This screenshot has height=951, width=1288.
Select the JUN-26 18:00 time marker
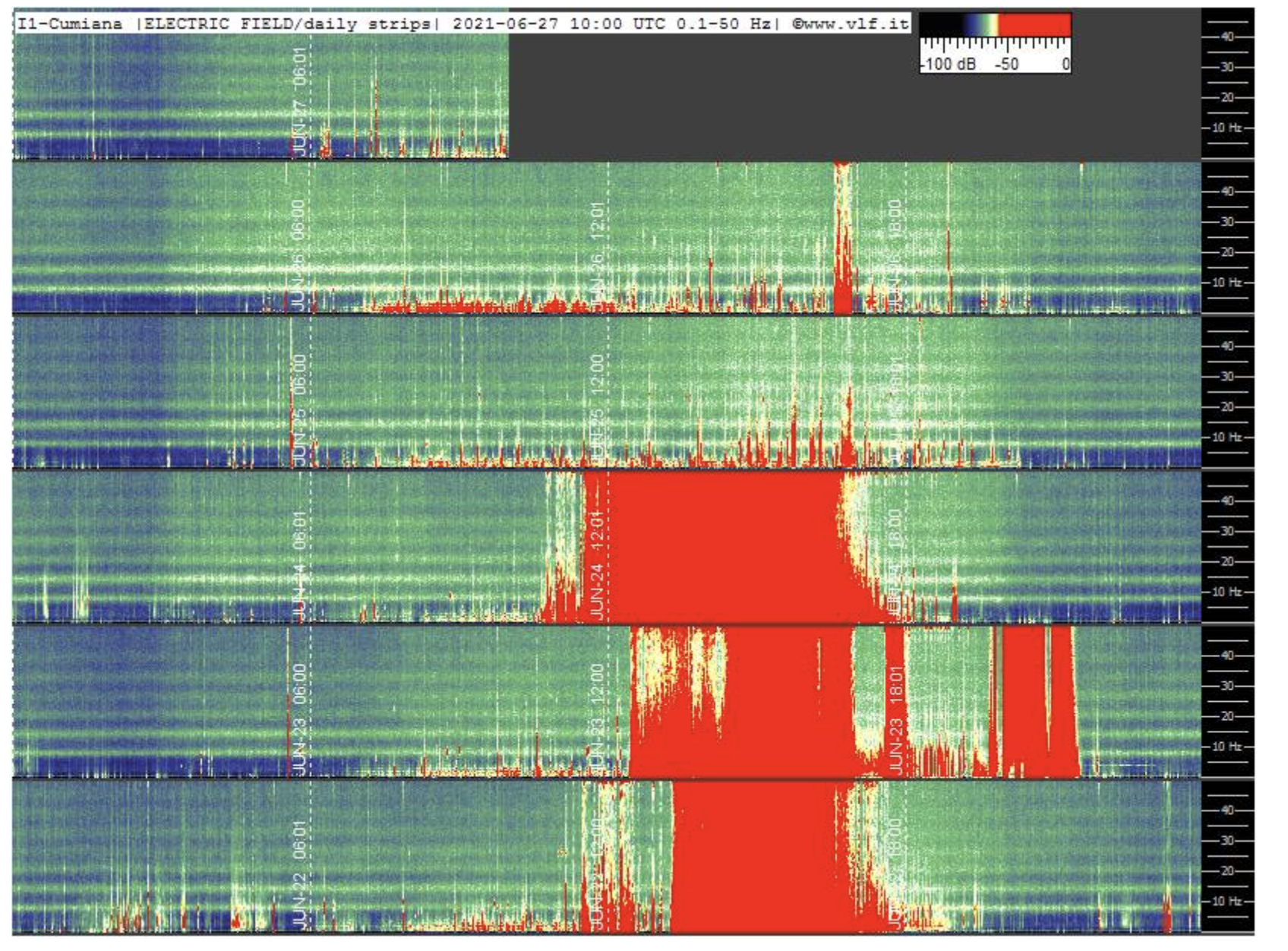[894, 255]
